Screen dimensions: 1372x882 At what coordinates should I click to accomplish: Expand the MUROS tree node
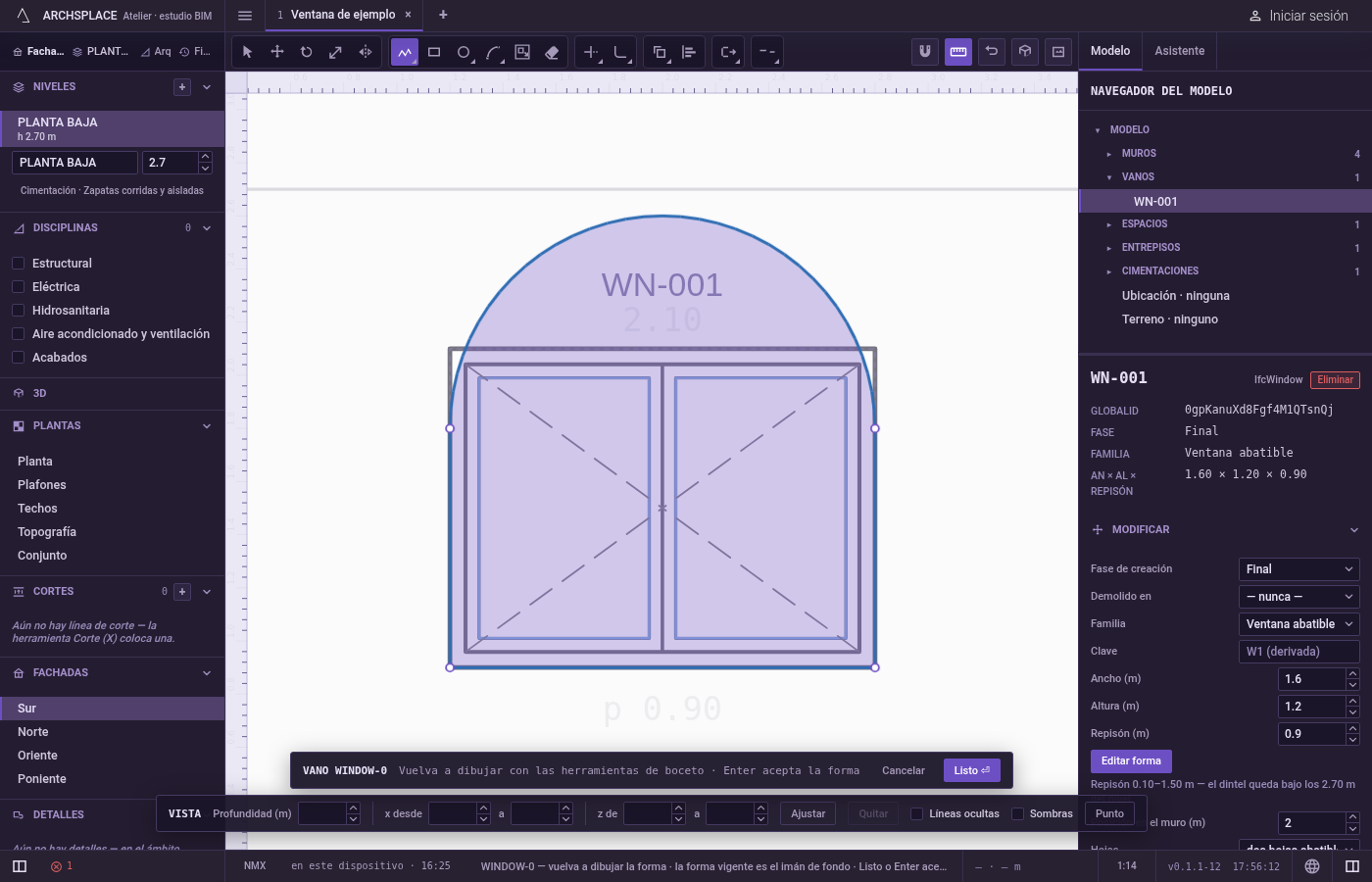click(x=1109, y=154)
